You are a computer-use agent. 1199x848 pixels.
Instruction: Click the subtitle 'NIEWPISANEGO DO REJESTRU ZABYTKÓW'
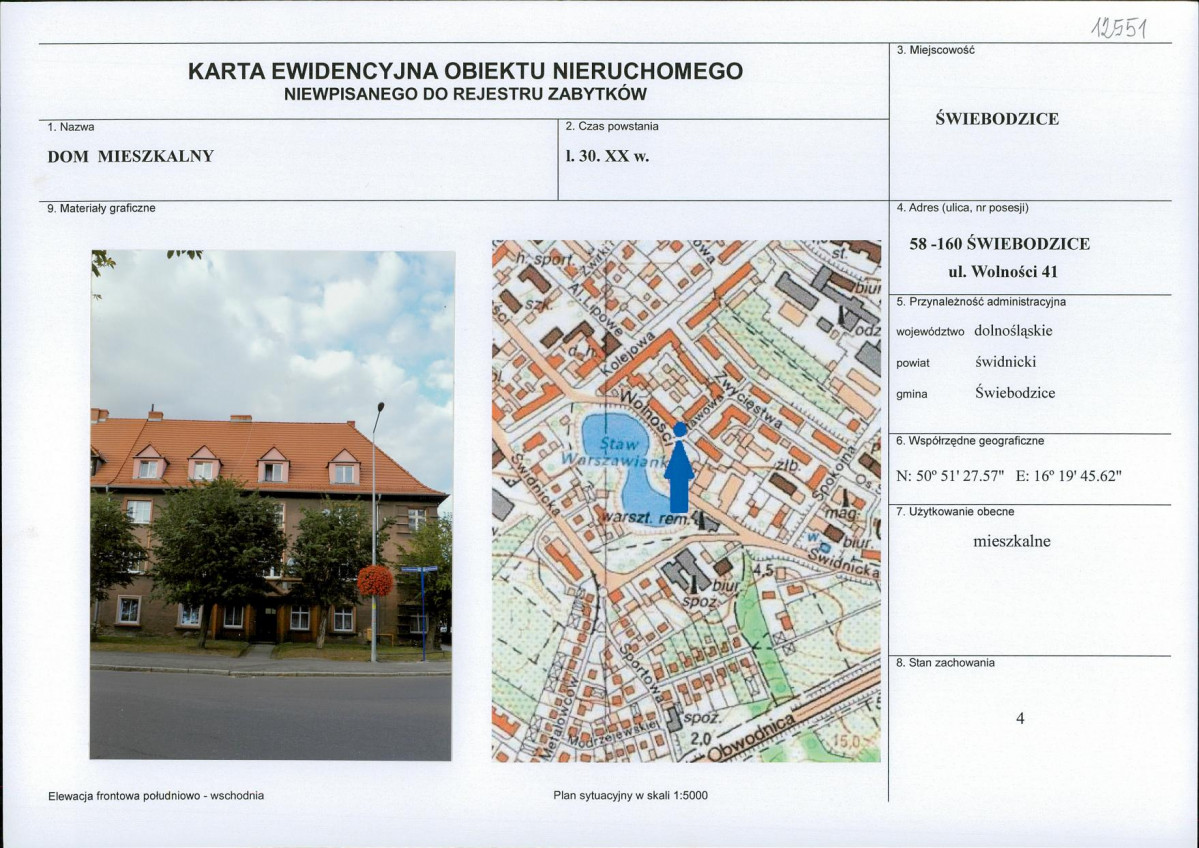pyautogui.click(x=465, y=95)
